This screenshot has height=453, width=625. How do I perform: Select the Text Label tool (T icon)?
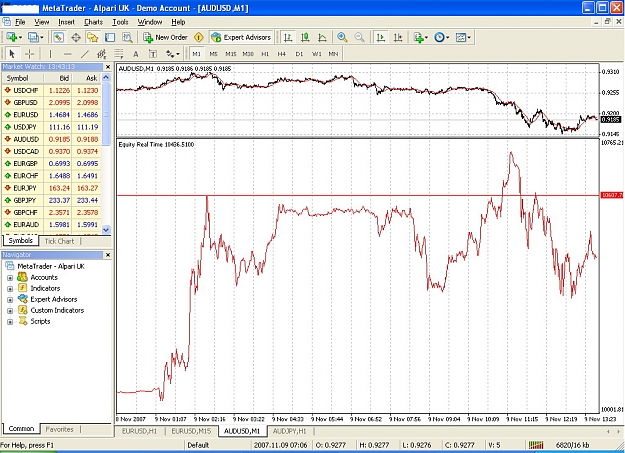point(153,54)
